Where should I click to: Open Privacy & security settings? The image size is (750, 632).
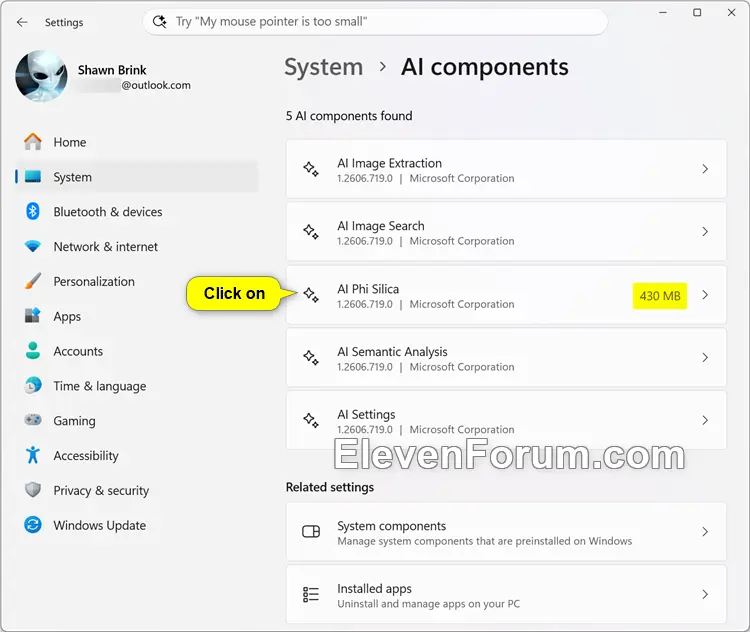tap(136, 490)
